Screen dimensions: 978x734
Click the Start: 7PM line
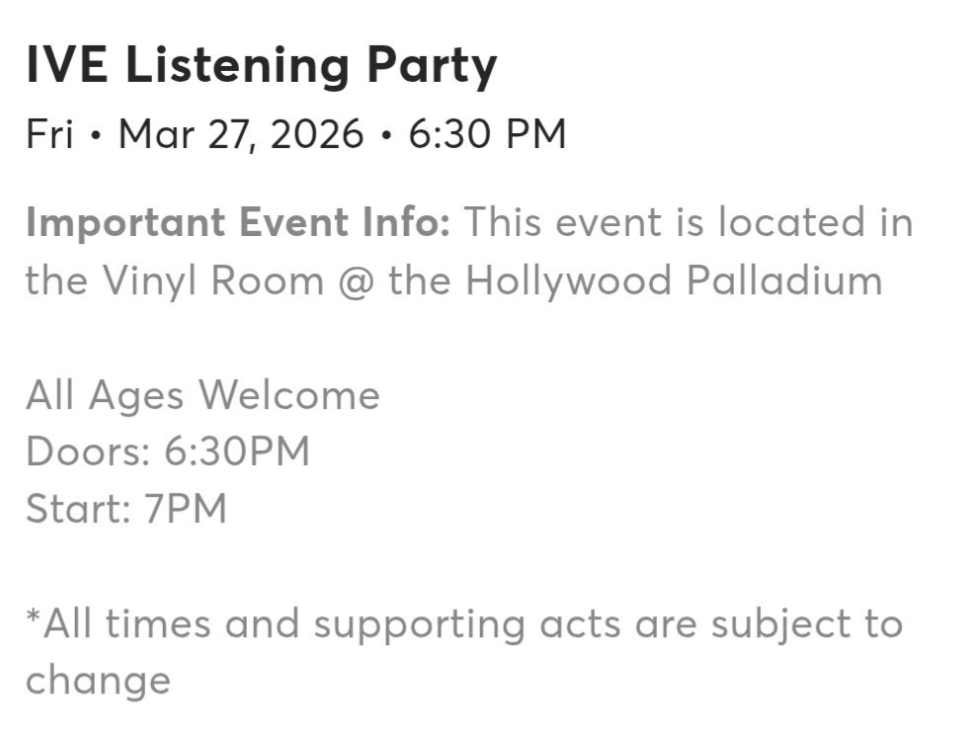coord(126,509)
